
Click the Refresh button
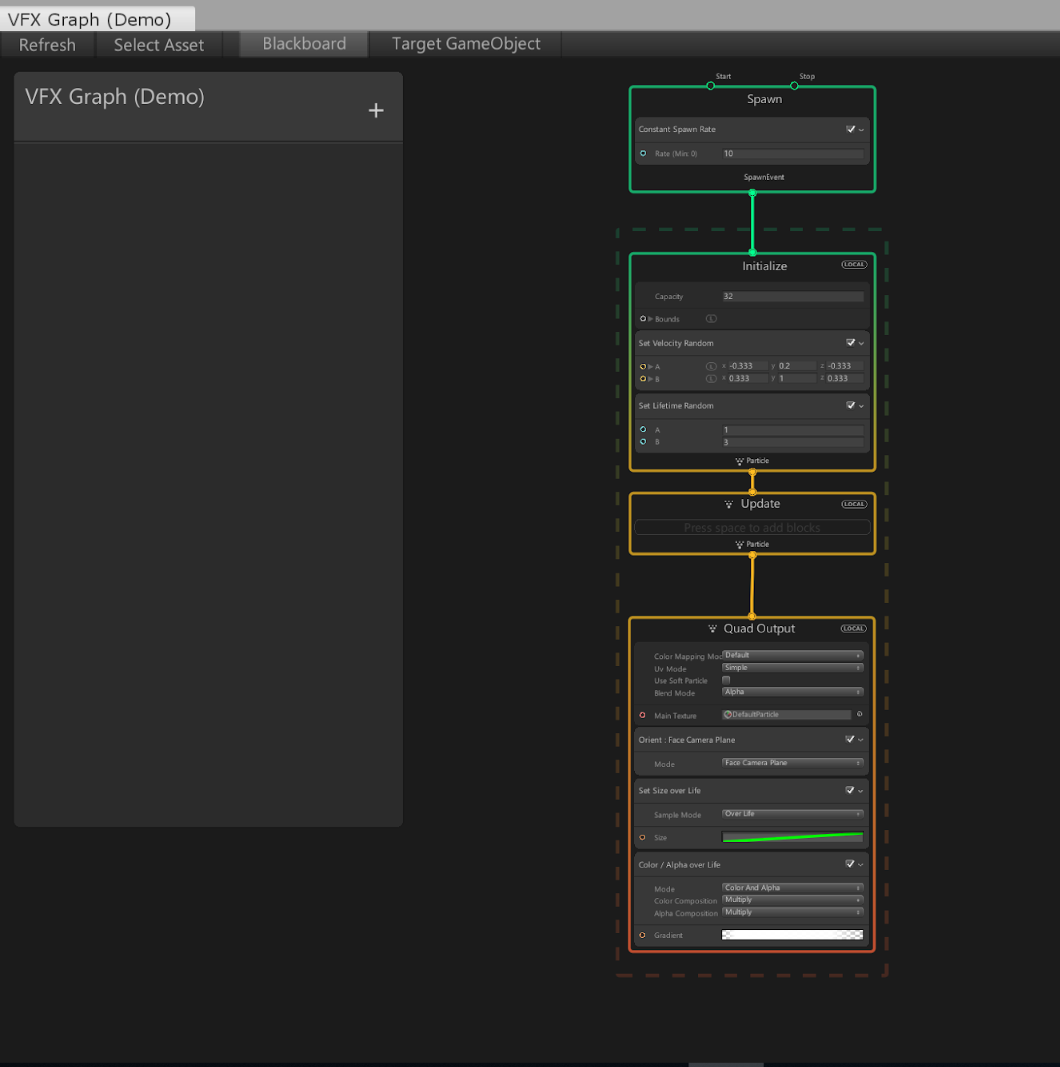pos(47,45)
